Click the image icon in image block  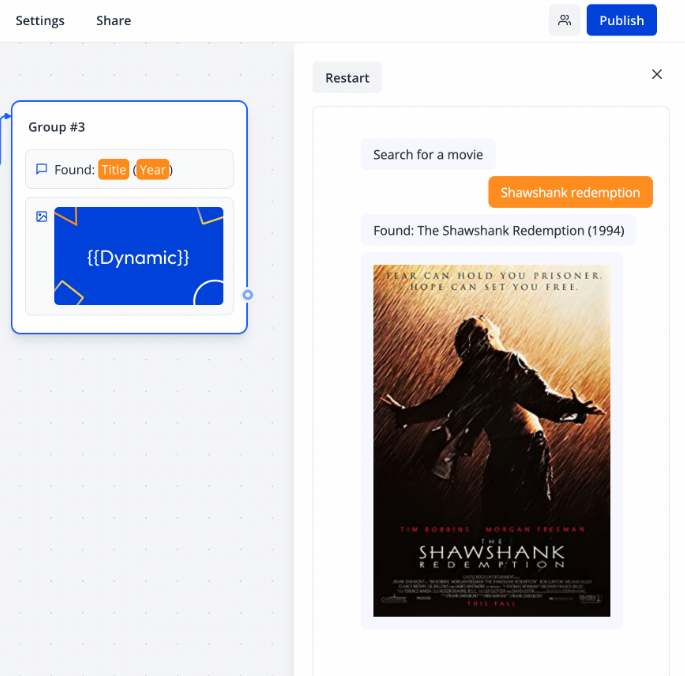42,216
